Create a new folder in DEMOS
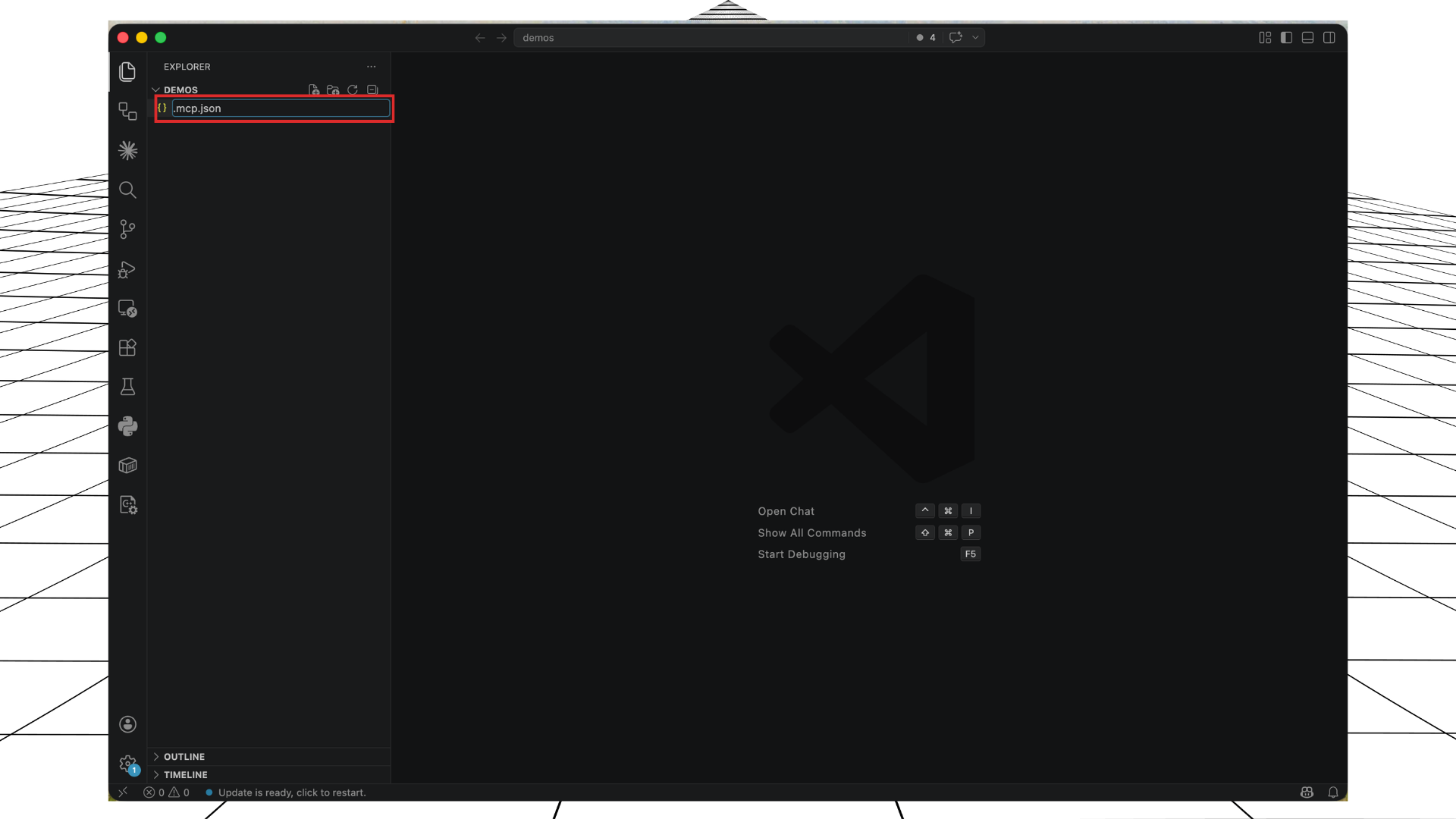1456x819 pixels. point(333,89)
